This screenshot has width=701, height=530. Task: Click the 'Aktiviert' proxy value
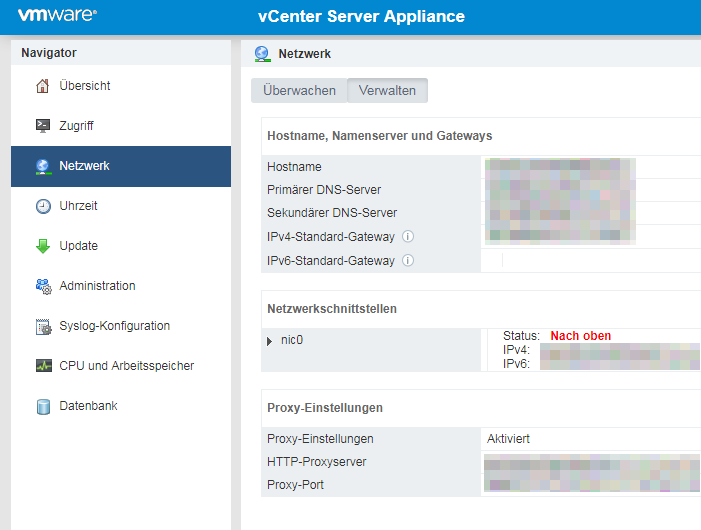tap(508, 439)
